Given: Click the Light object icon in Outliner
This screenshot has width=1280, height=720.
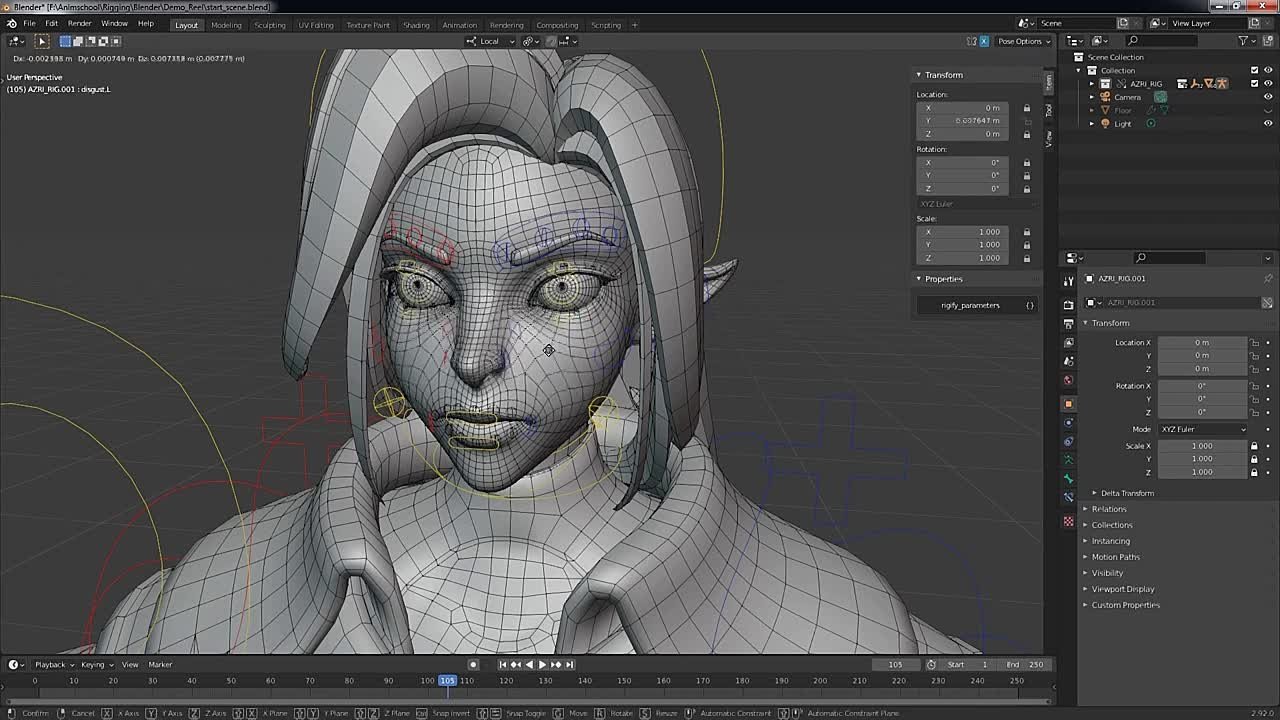Looking at the screenshot, I should (x=1105, y=123).
